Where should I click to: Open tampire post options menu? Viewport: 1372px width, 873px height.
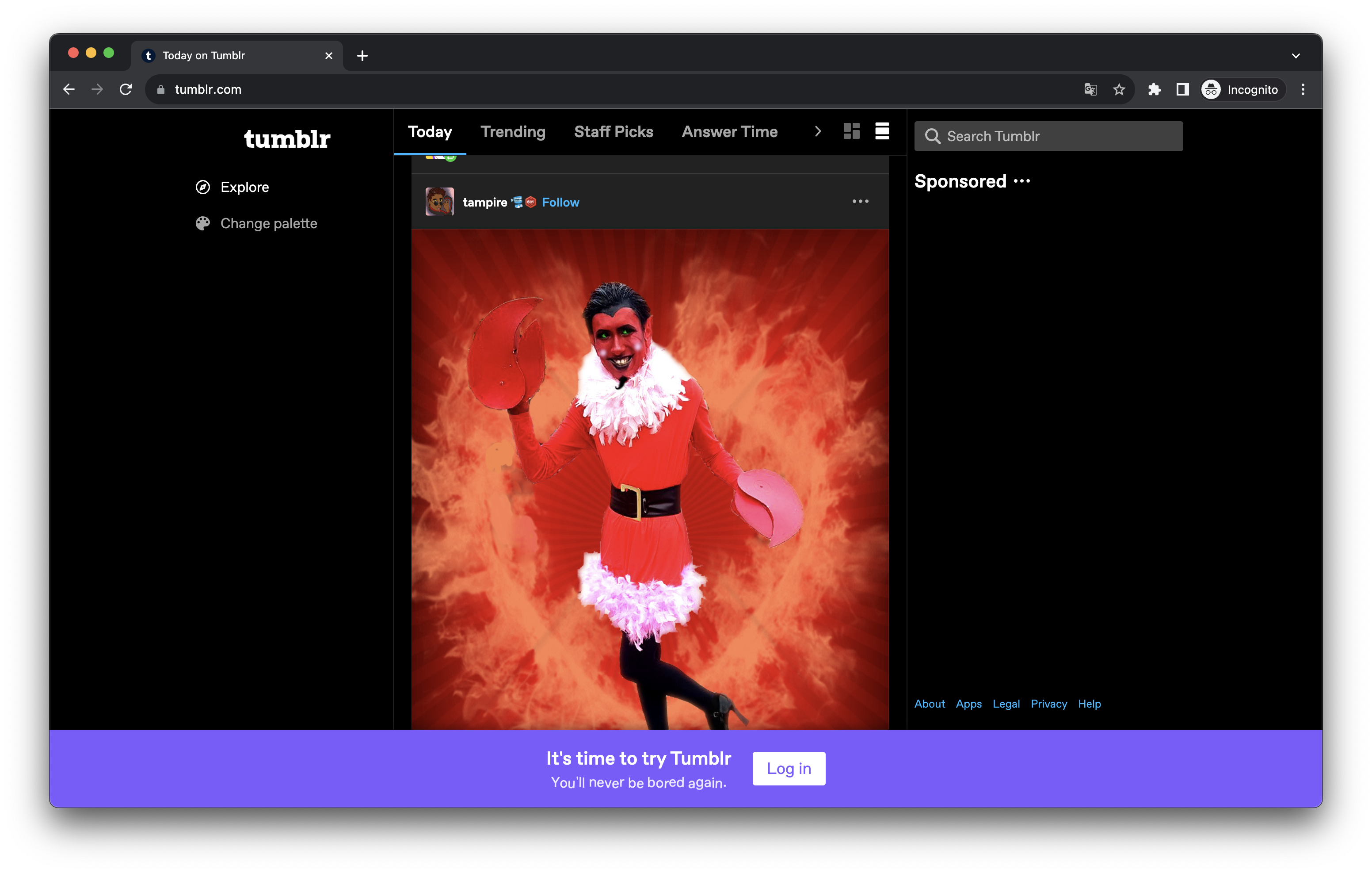coord(860,201)
